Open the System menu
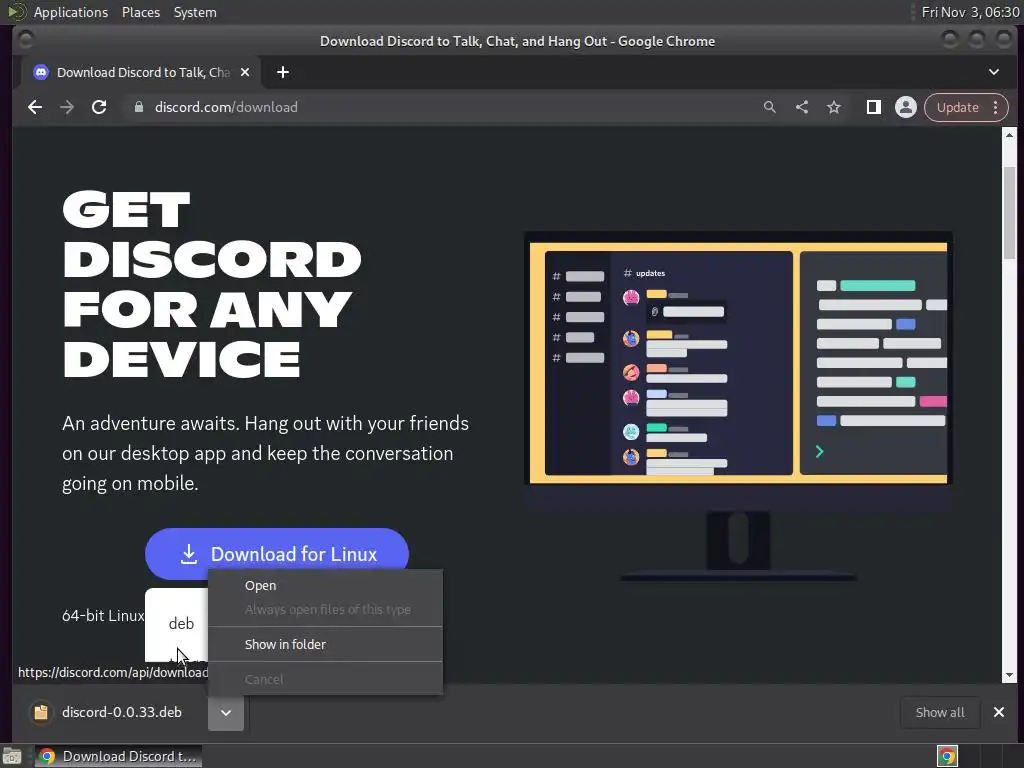The image size is (1024, 768). [195, 12]
